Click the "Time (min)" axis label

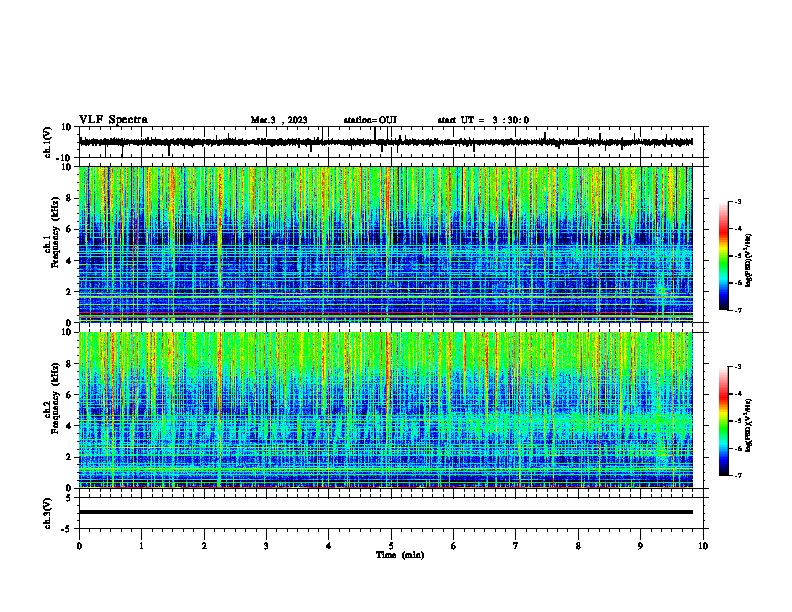(400, 555)
